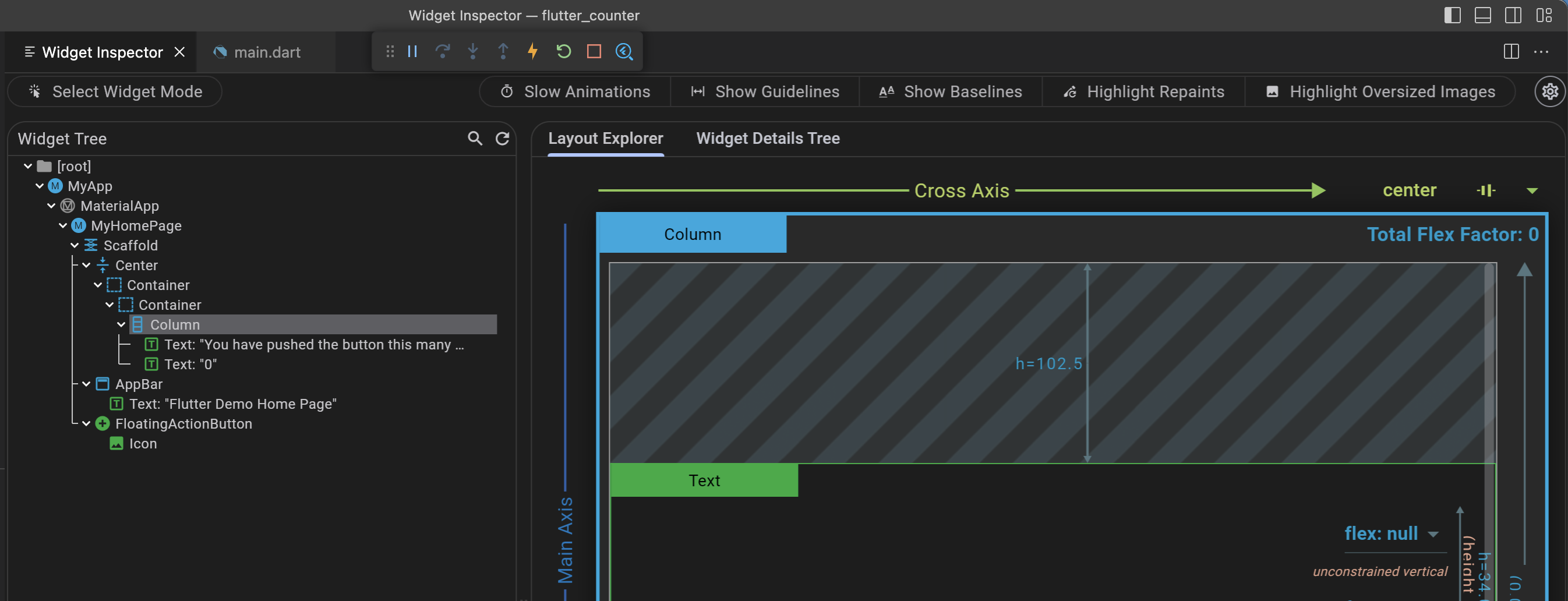
Task: Open Flutter DevTools via the magnifier icon
Action: [624, 52]
